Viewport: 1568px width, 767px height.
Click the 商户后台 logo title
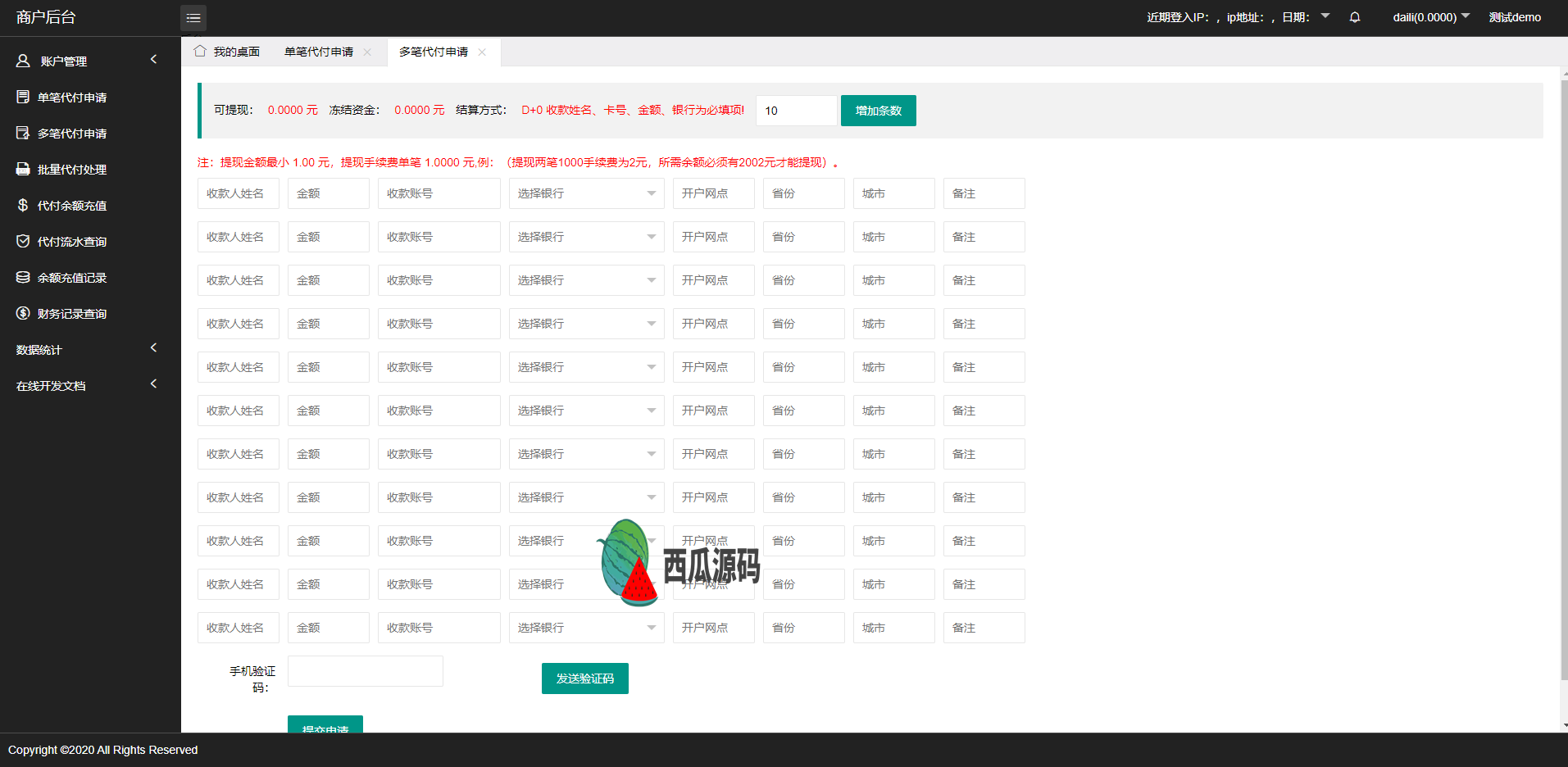click(46, 17)
